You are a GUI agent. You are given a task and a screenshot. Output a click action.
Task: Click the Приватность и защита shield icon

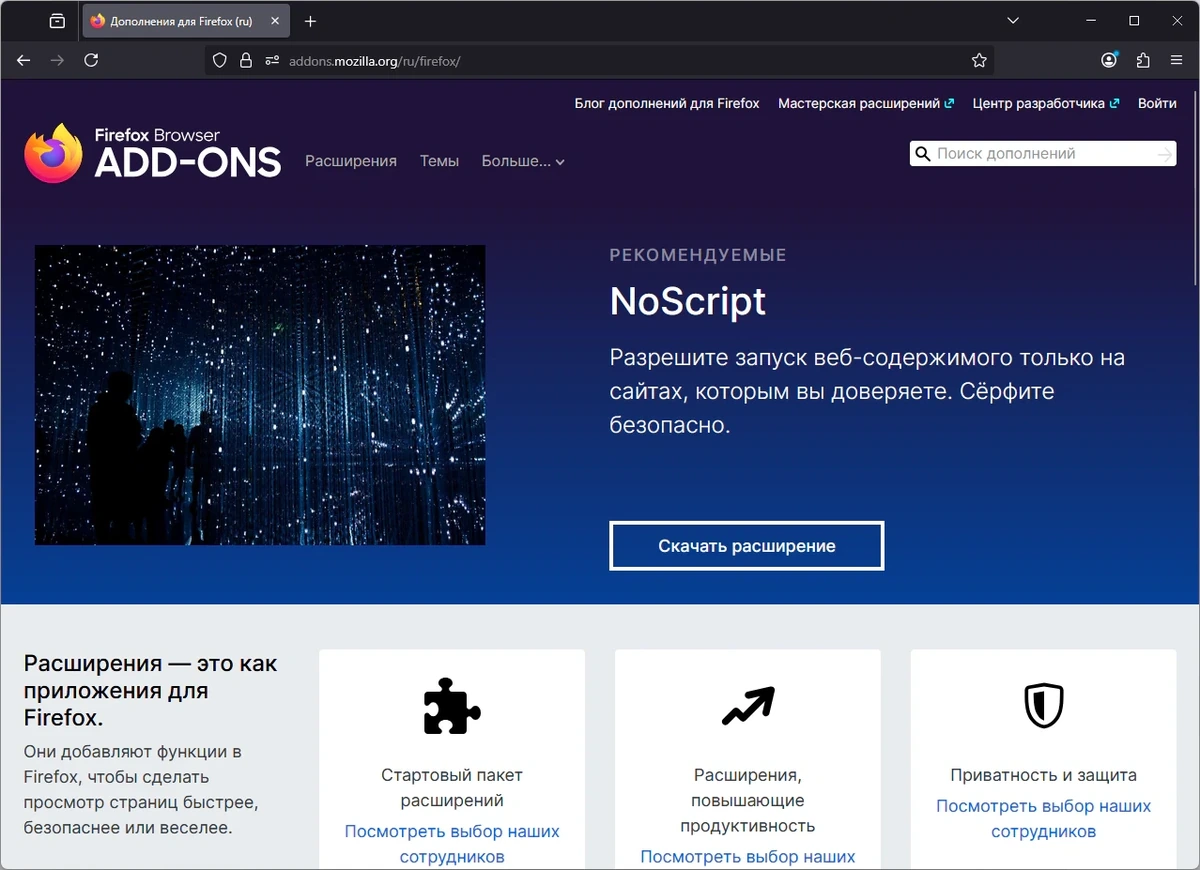click(1044, 706)
